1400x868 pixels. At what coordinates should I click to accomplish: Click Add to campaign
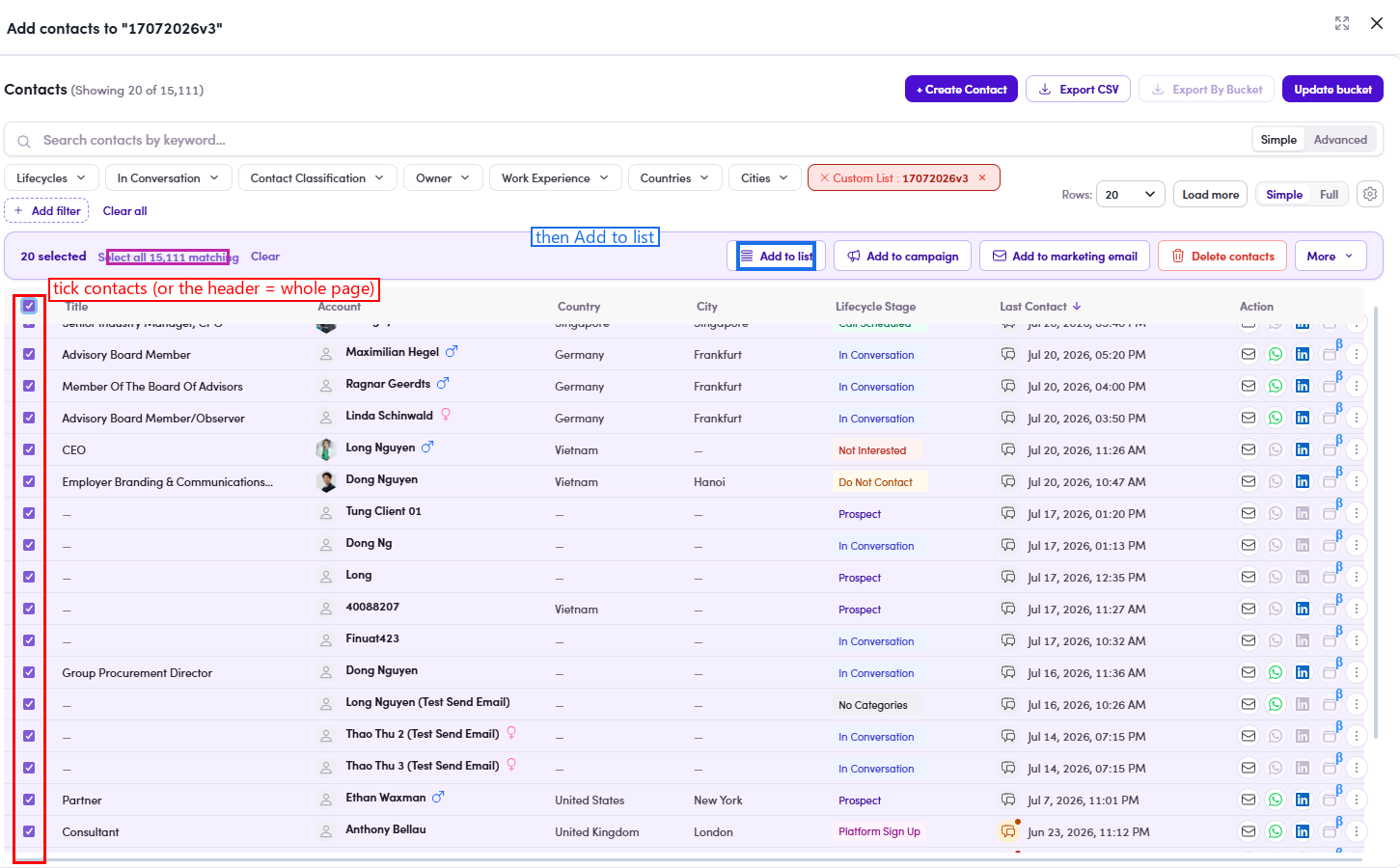tap(902, 256)
